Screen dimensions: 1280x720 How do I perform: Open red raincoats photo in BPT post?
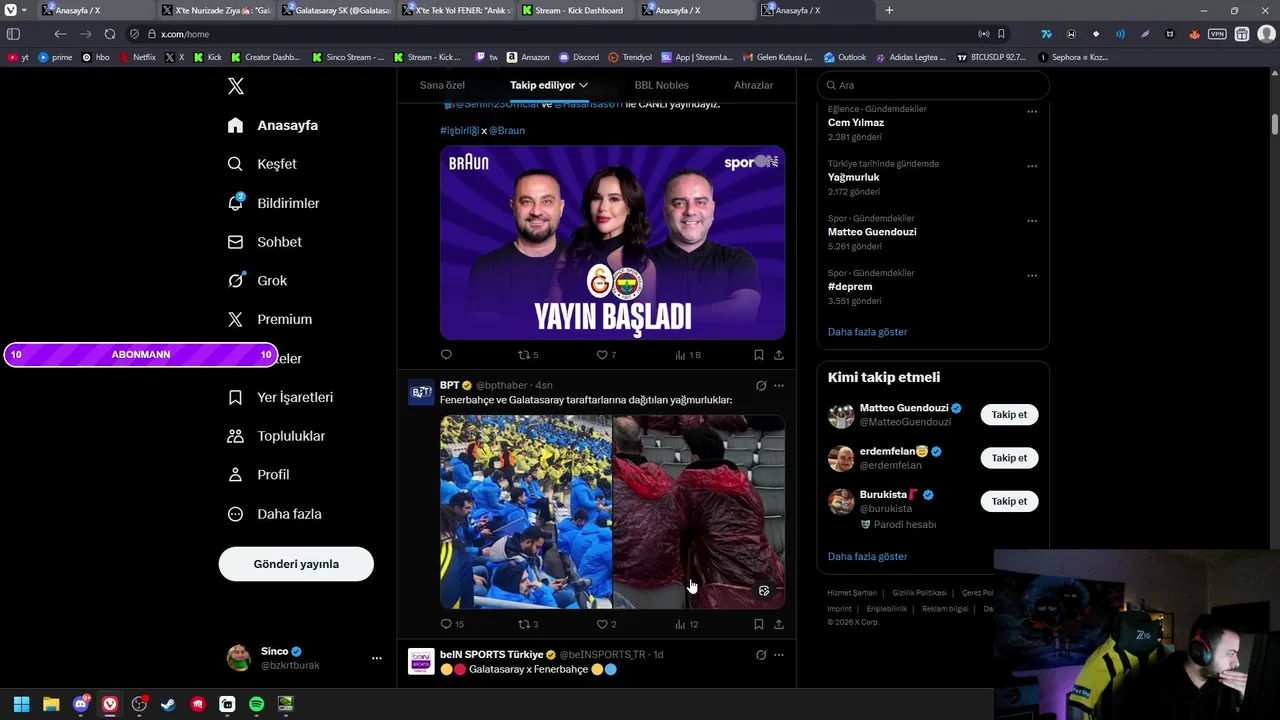699,512
